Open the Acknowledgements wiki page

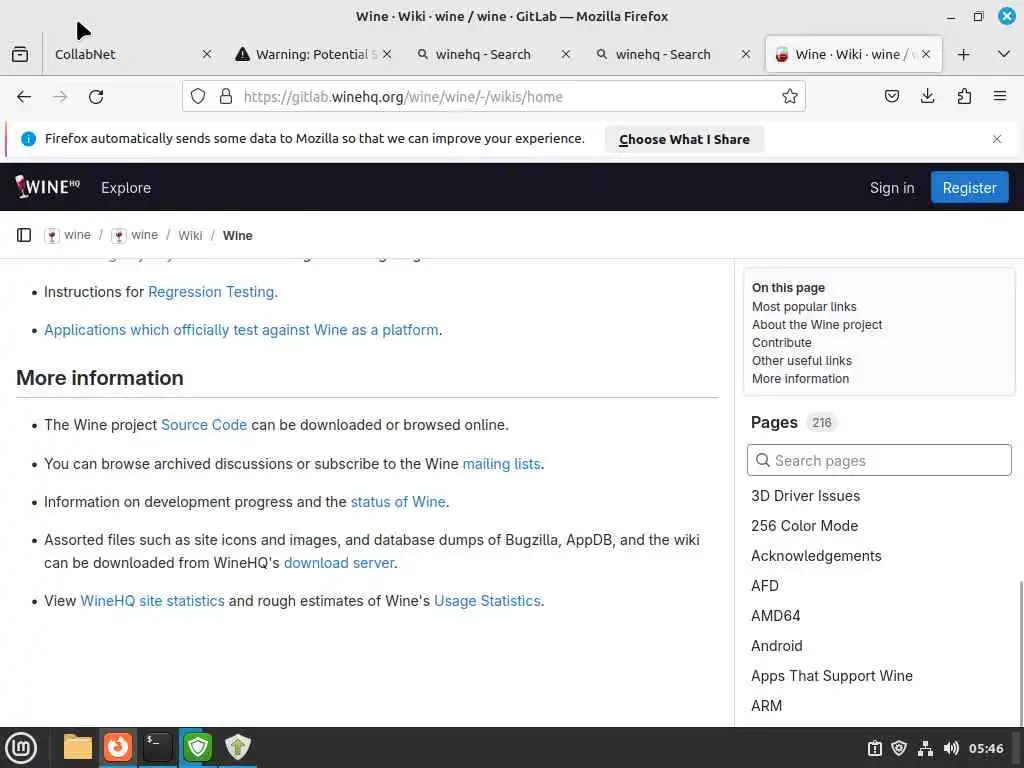[x=816, y=556]
